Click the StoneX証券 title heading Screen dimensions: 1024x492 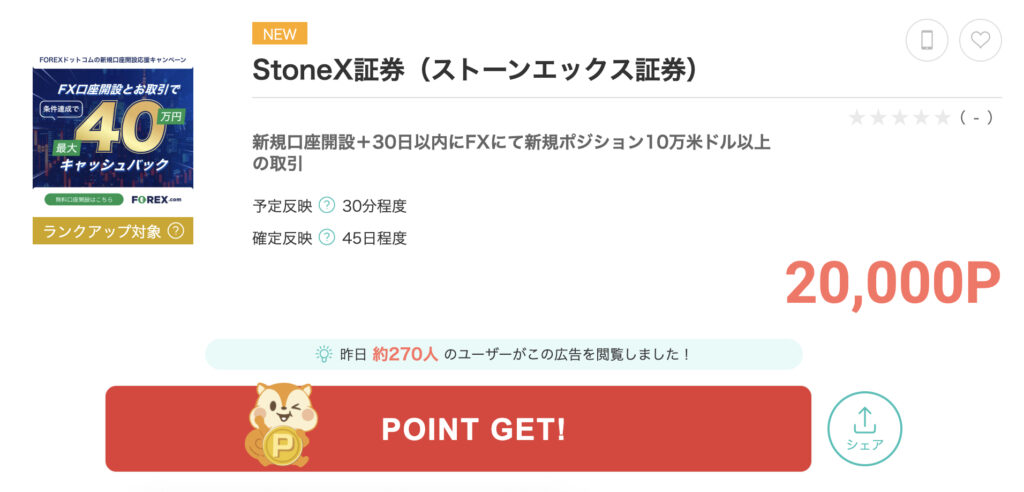point(474,70)
